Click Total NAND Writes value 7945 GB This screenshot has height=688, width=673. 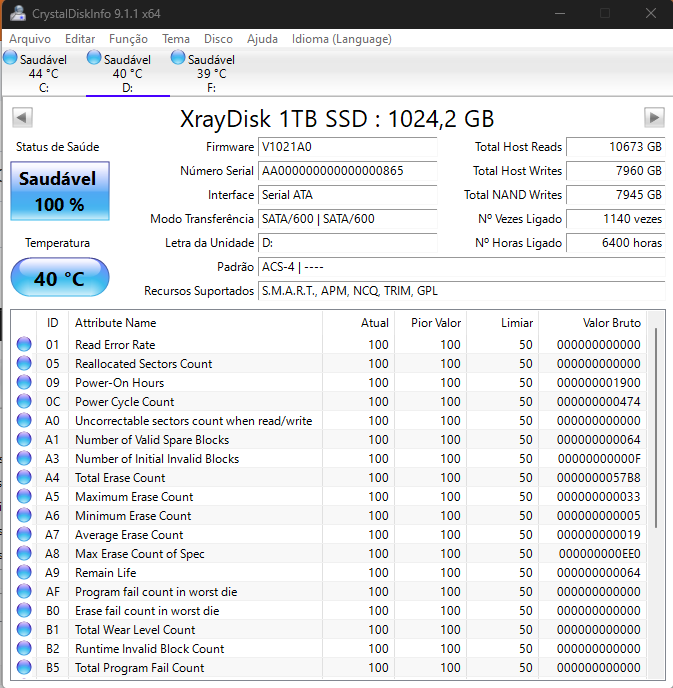click(616, 195)
